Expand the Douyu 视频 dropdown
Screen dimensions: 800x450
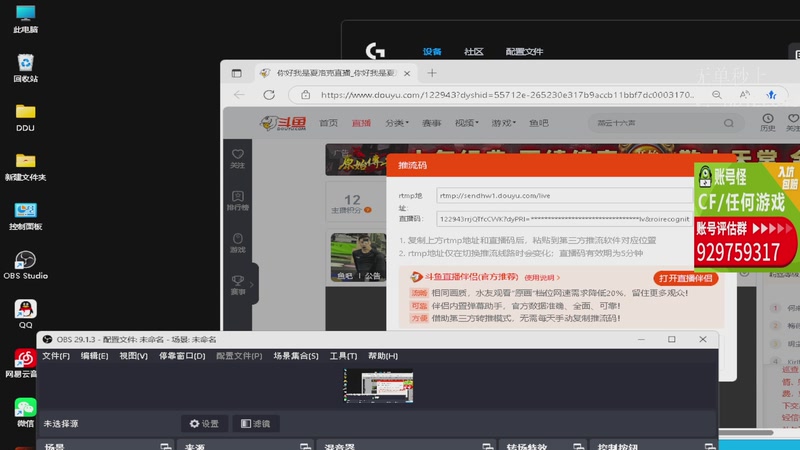click(x=466, y=123)
